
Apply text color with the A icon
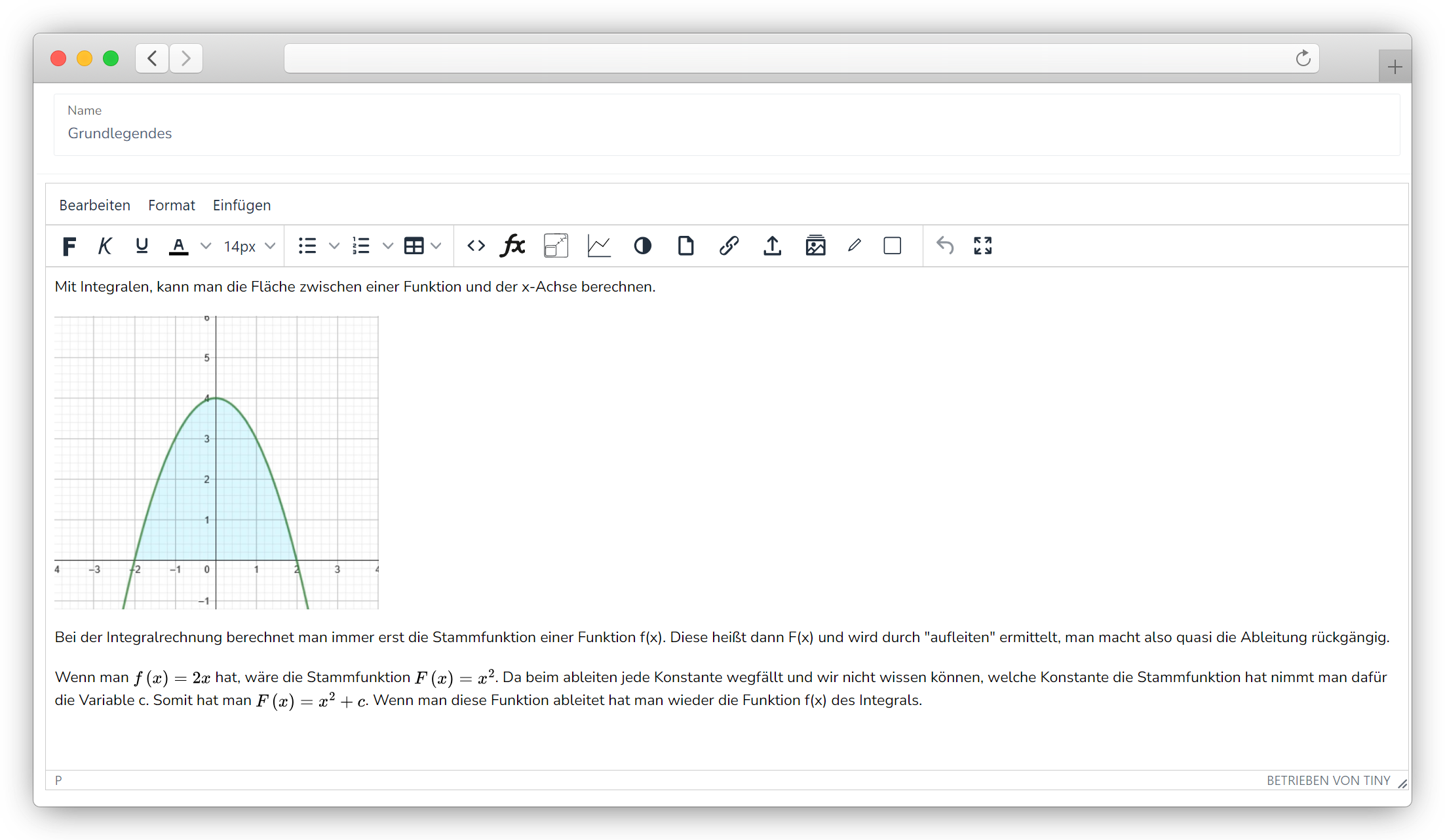tap(178, 246)
